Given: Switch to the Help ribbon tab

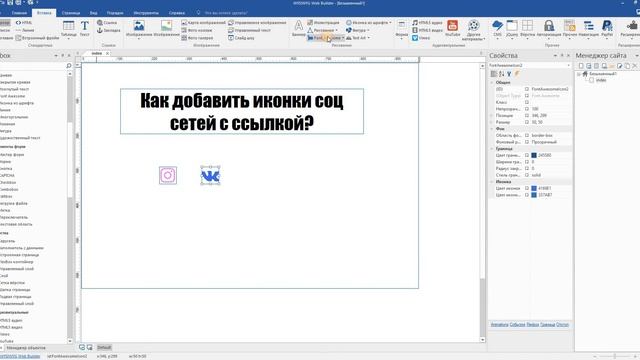Looking at the screenshot, I should pos(176,13).
